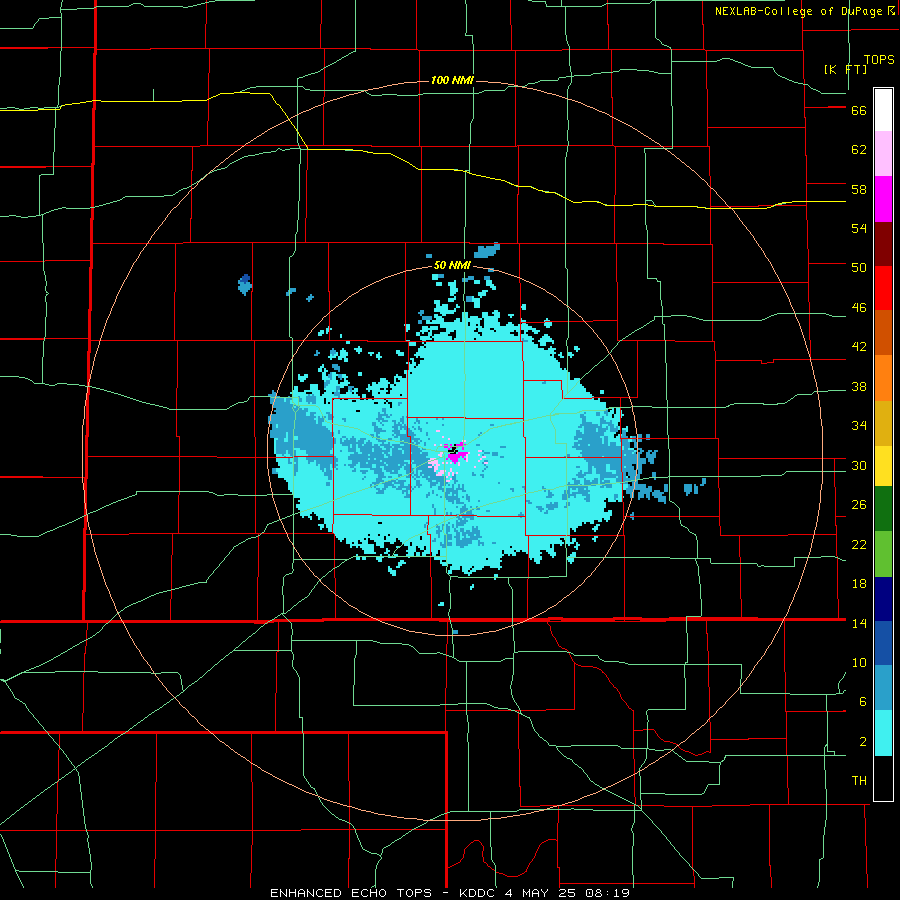Click the bright orange legend swatch
The image size is (900, 900).
coord(883,378)
